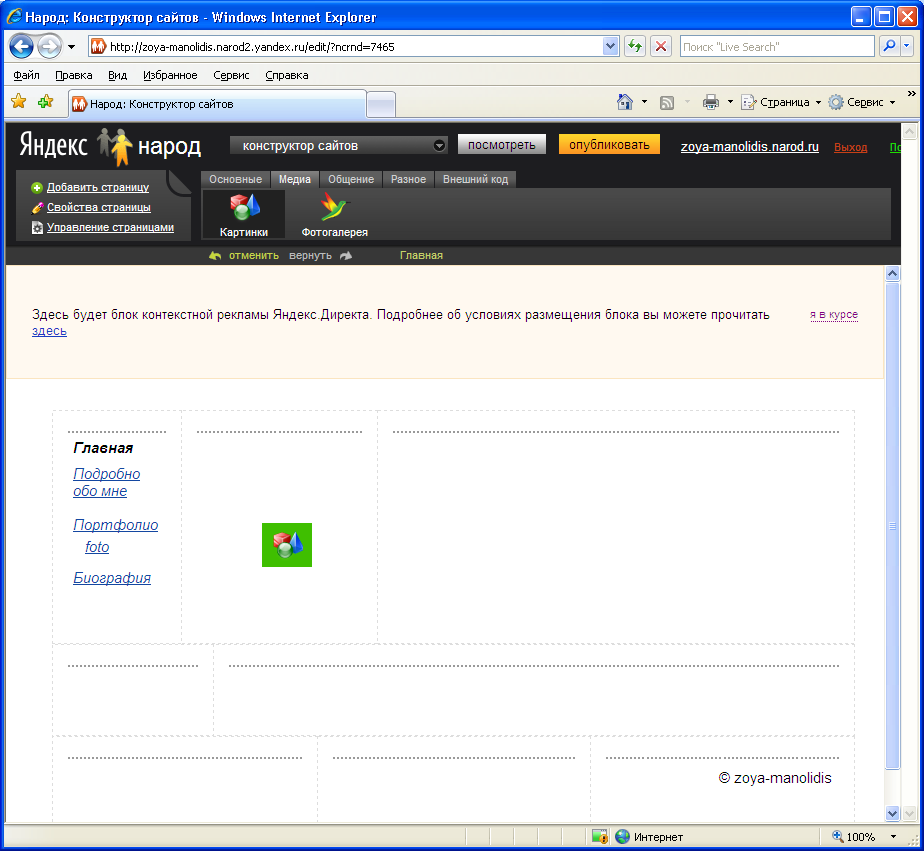Open the zoya-manolidis.narod.ru link
This screenshot has height=851, width=924.
click(750, 147)
